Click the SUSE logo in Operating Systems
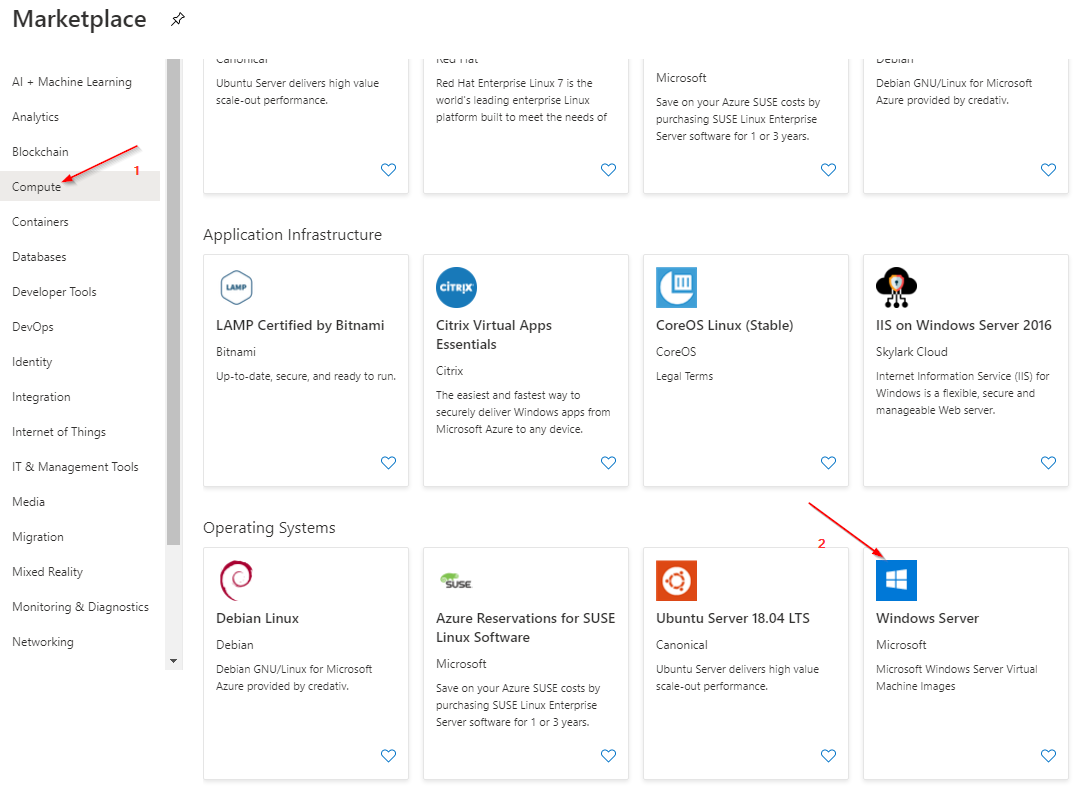The image size is (1077, 797). [456, 581]
